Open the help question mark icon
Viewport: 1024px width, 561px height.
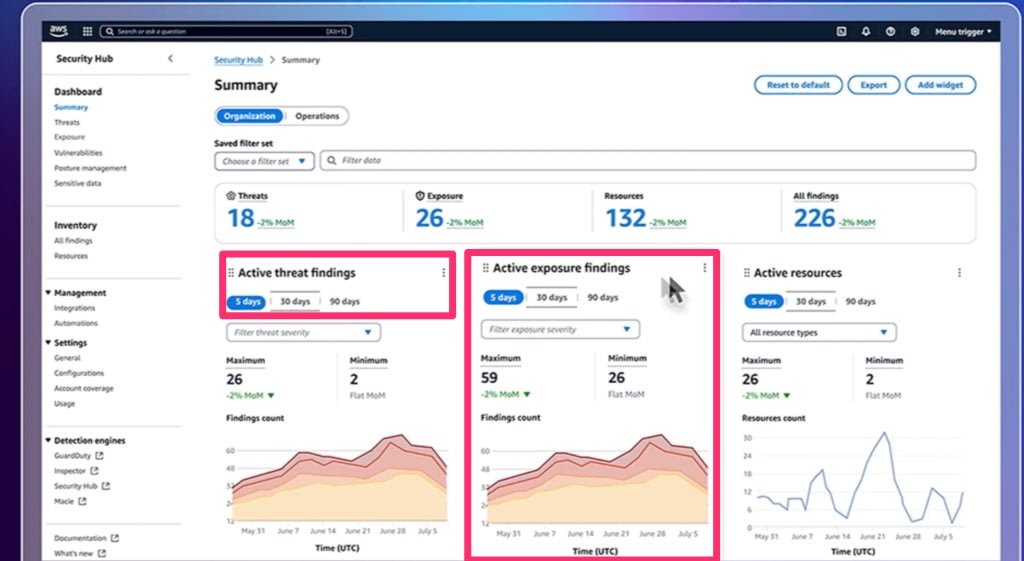890,31
